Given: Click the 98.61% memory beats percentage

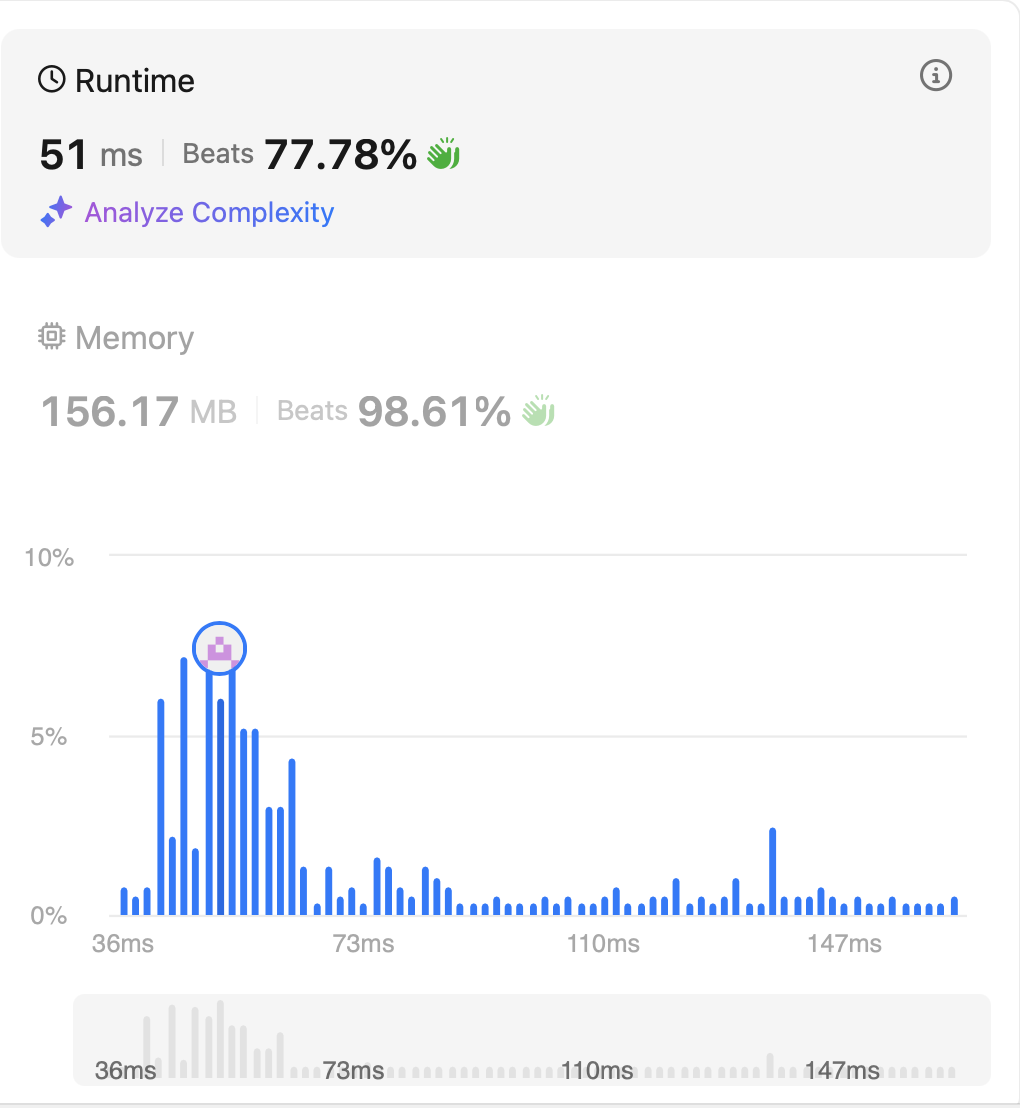Looking at the screenshot, I should (434, 411).
